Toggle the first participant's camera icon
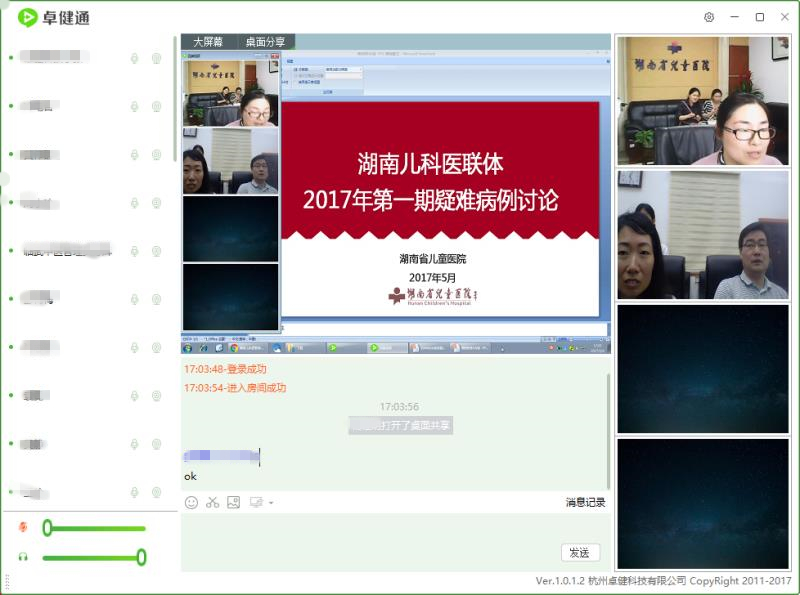This screenshot has width=800, height=595. [x=156, y=58]
